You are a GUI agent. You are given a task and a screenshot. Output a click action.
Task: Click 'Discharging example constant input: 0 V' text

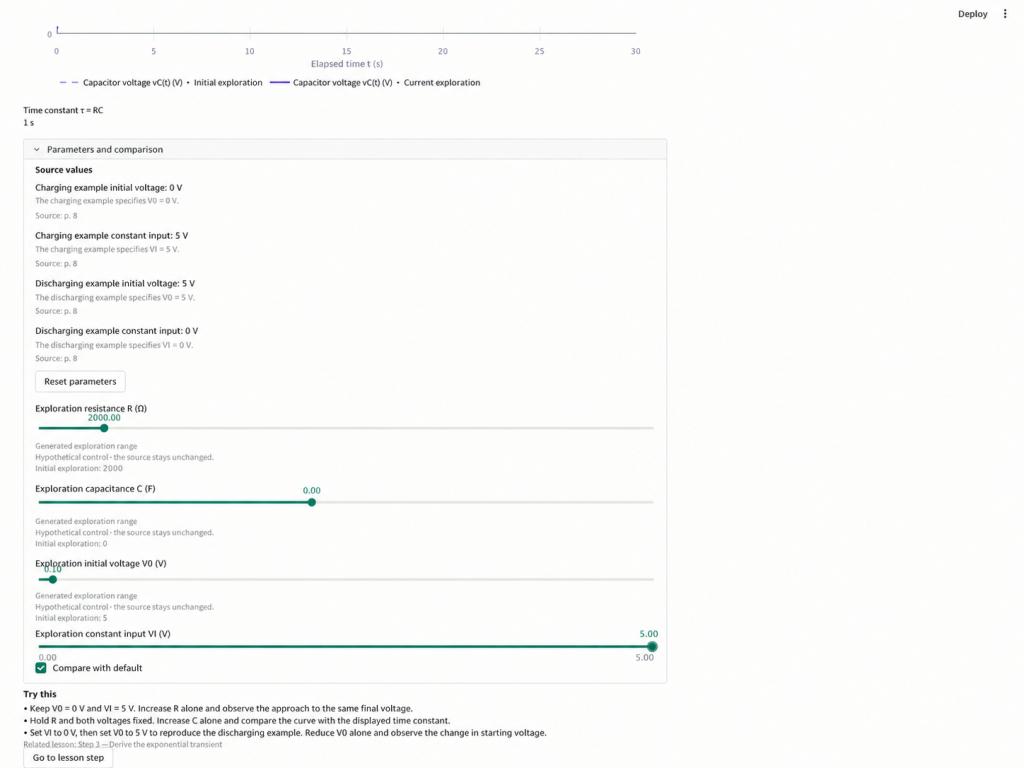[x=117, y=331]
